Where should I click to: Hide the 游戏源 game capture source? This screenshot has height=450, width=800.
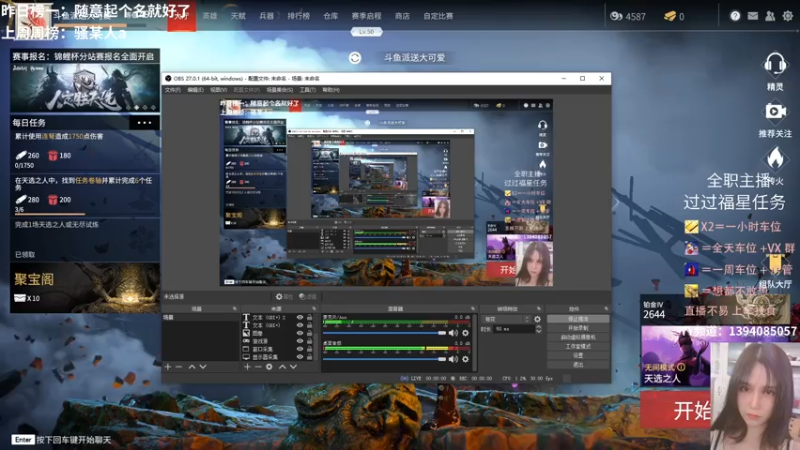pos(300,341)
